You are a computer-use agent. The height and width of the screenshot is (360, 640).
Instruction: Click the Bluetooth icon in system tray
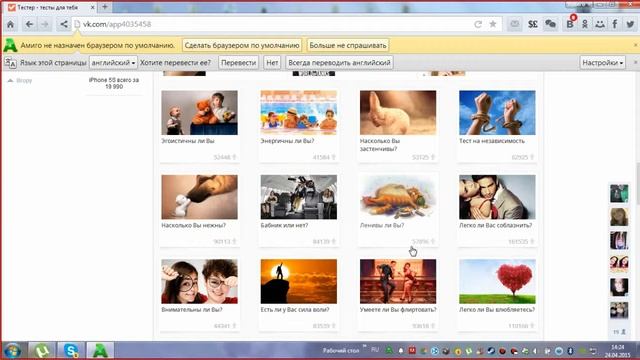point(570,351)
